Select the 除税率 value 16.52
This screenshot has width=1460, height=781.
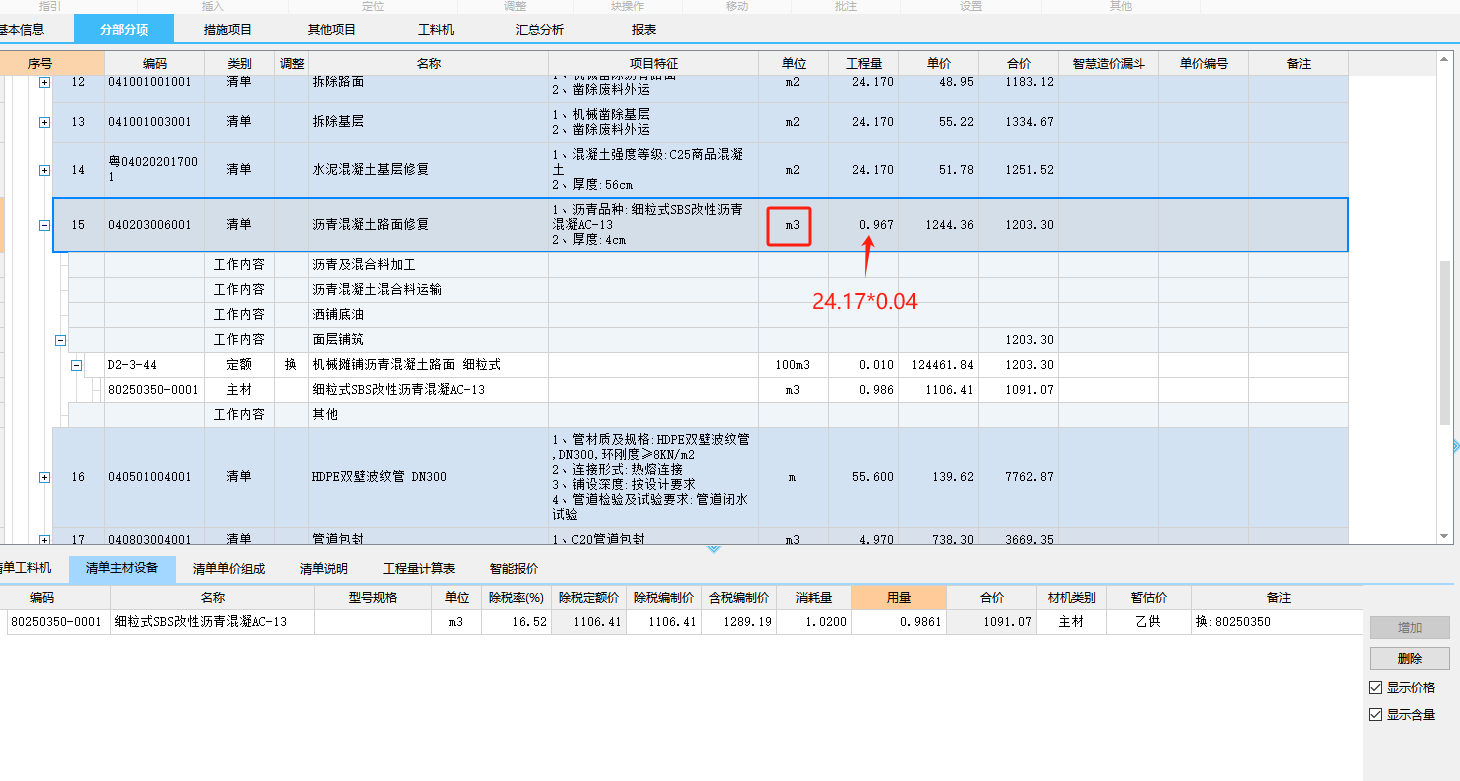516,622
